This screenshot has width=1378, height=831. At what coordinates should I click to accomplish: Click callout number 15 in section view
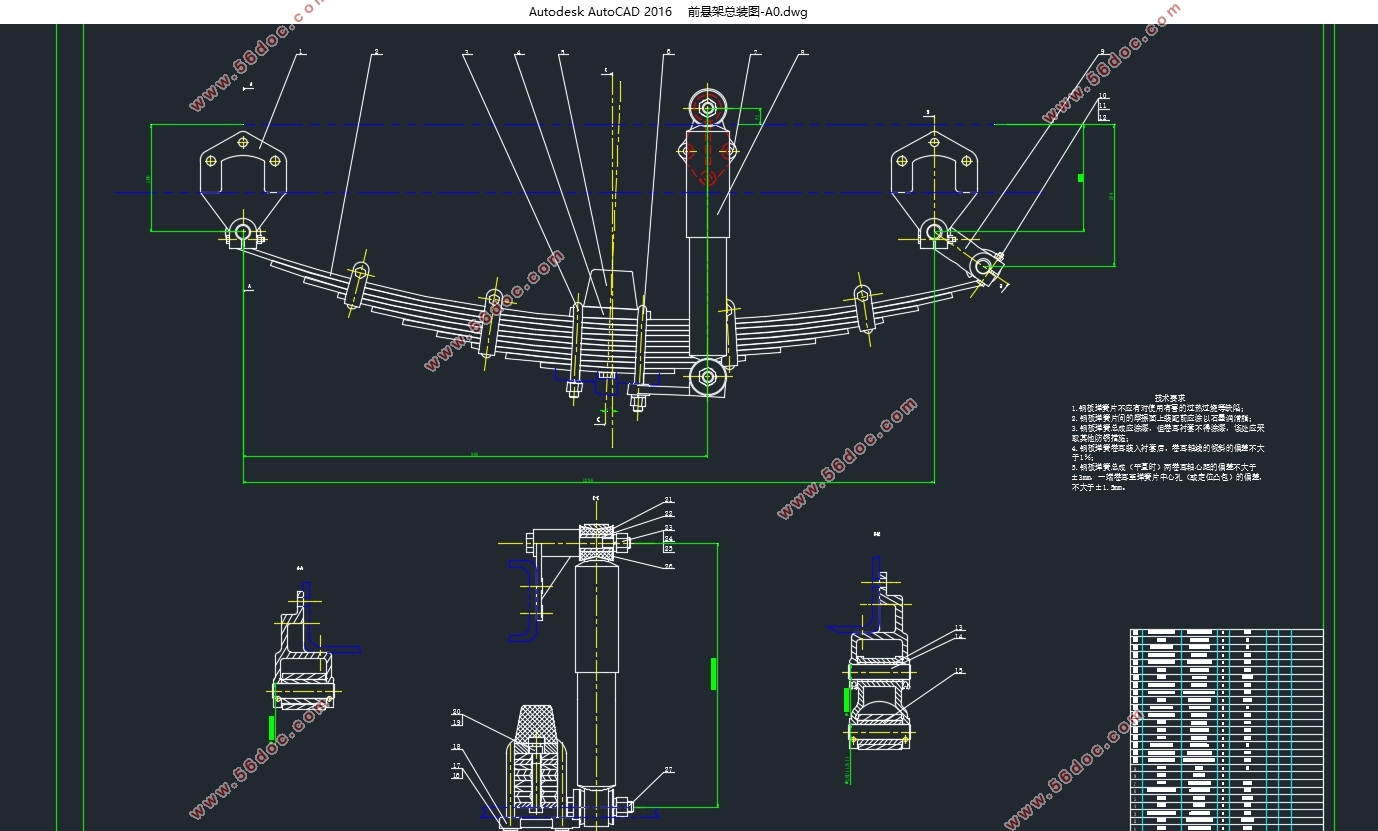point(958,671)
